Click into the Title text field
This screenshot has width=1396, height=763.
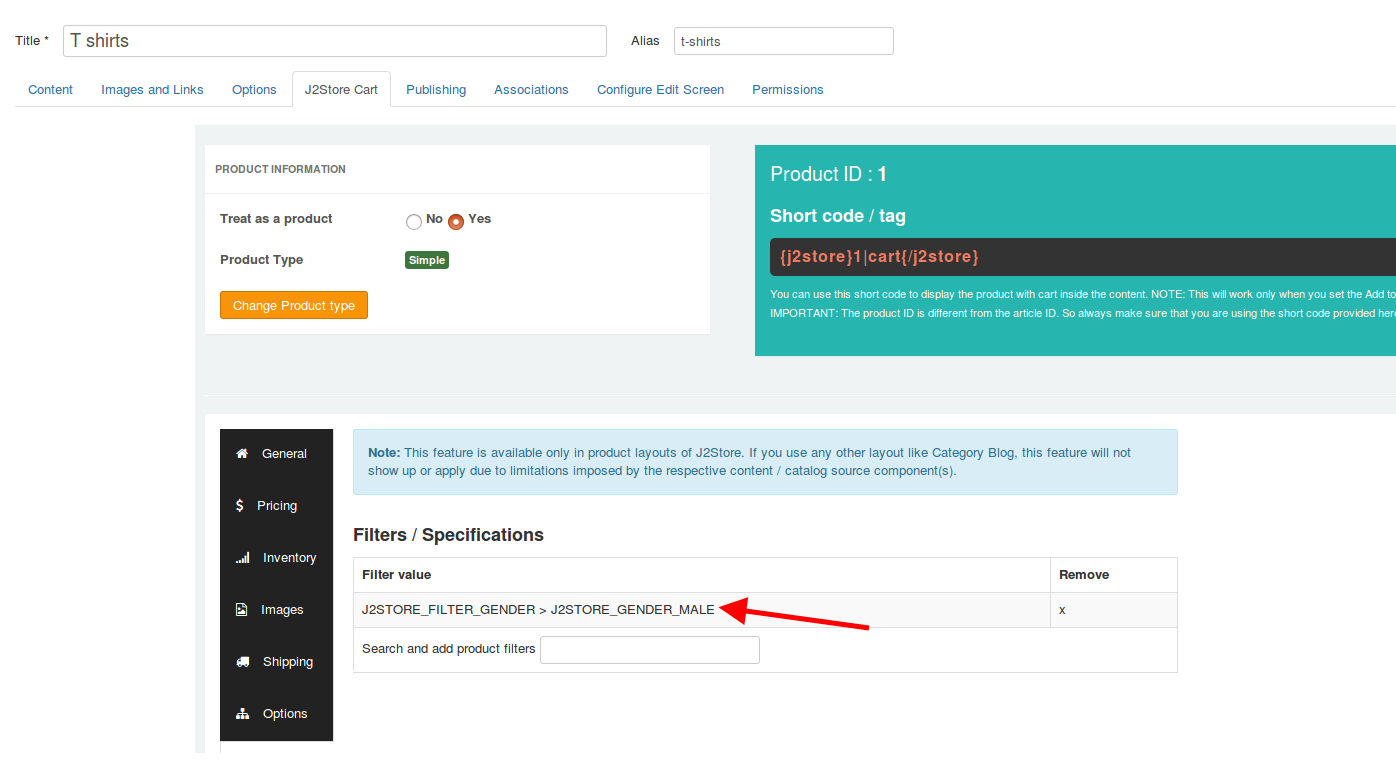335,41
